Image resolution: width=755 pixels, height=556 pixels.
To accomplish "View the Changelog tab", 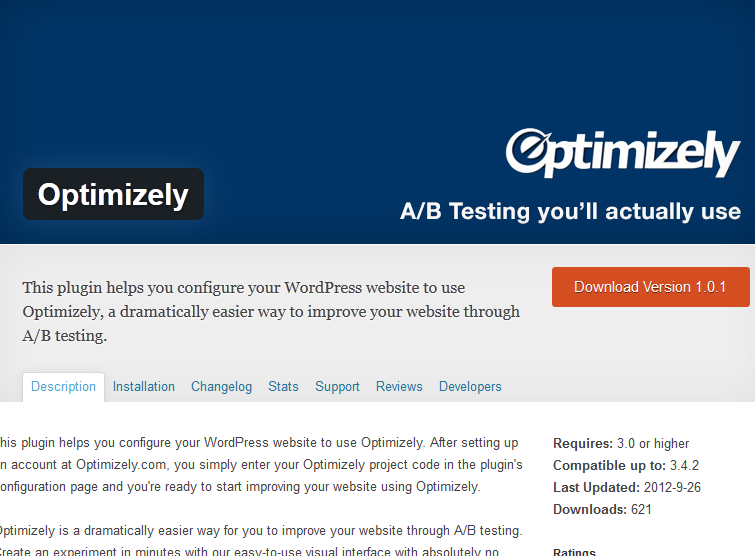I will (x=221, y=387).
